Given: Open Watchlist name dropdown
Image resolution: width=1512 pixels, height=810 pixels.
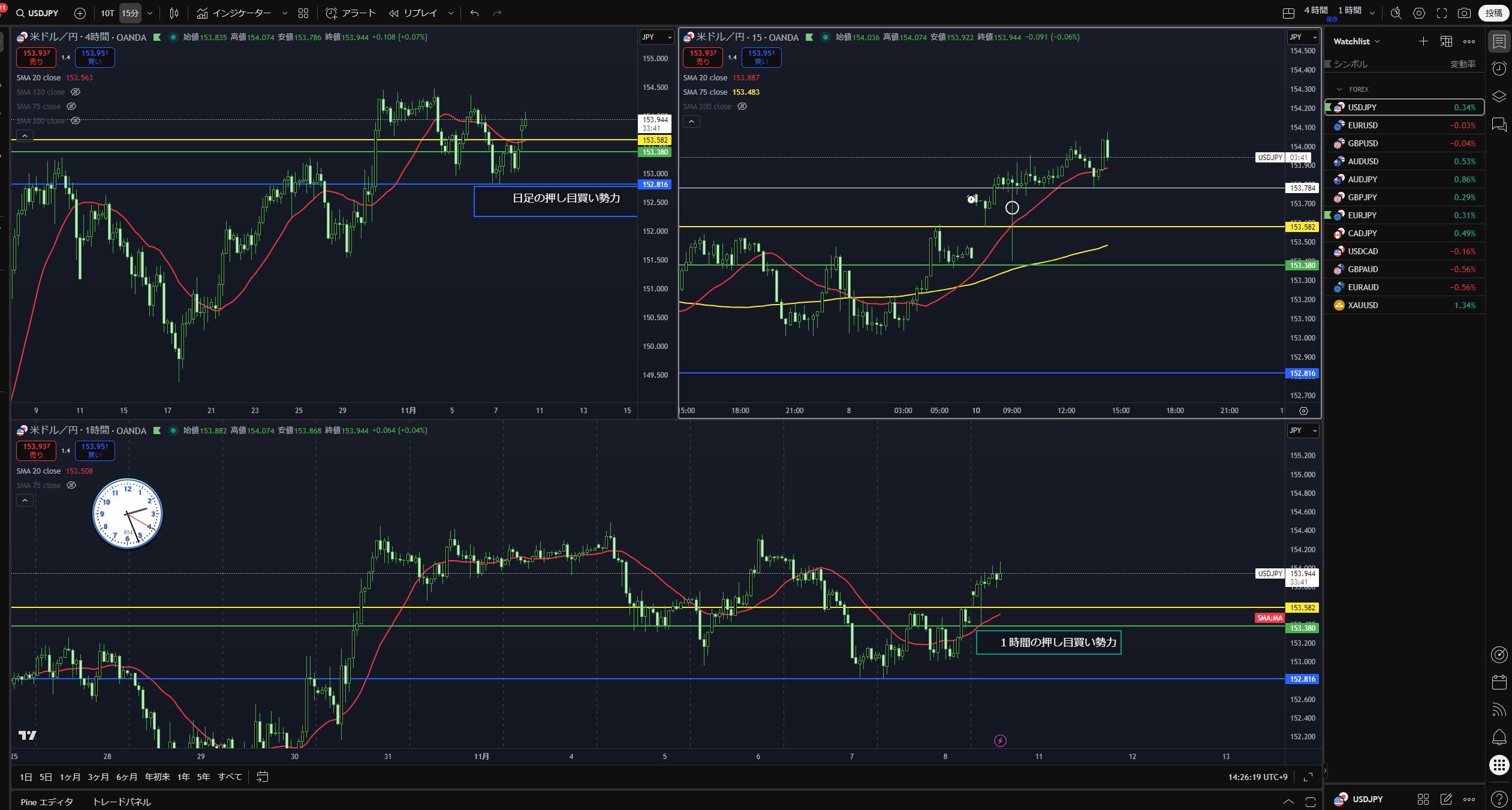Looking at the screenshot, I should click(1356, 41).
